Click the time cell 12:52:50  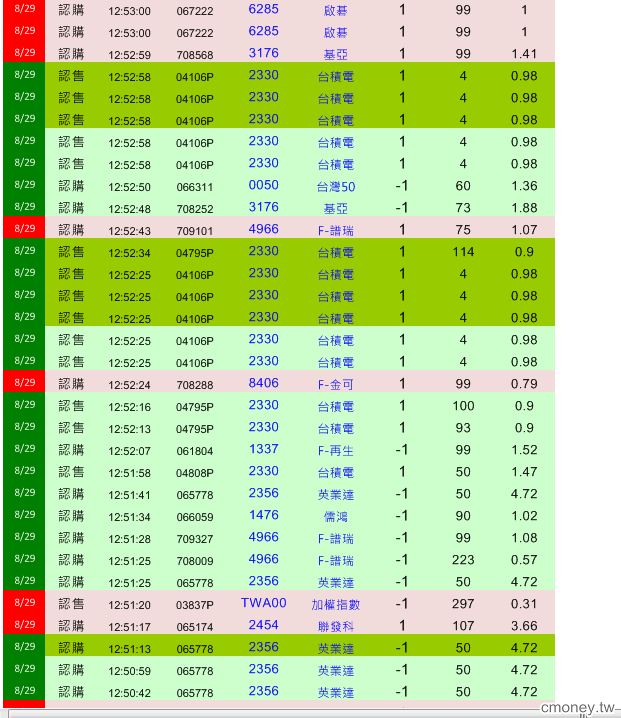[x=129, y=187]
